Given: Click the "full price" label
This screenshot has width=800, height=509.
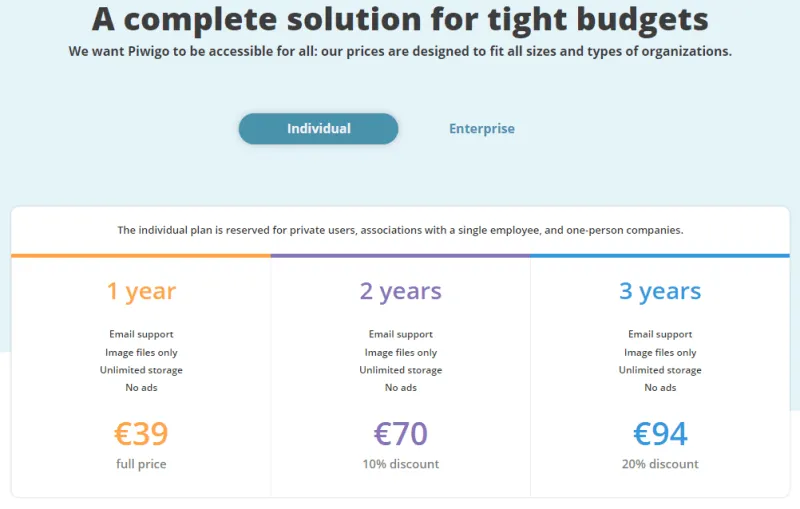Looking at the screenshot, I should 141,464.
